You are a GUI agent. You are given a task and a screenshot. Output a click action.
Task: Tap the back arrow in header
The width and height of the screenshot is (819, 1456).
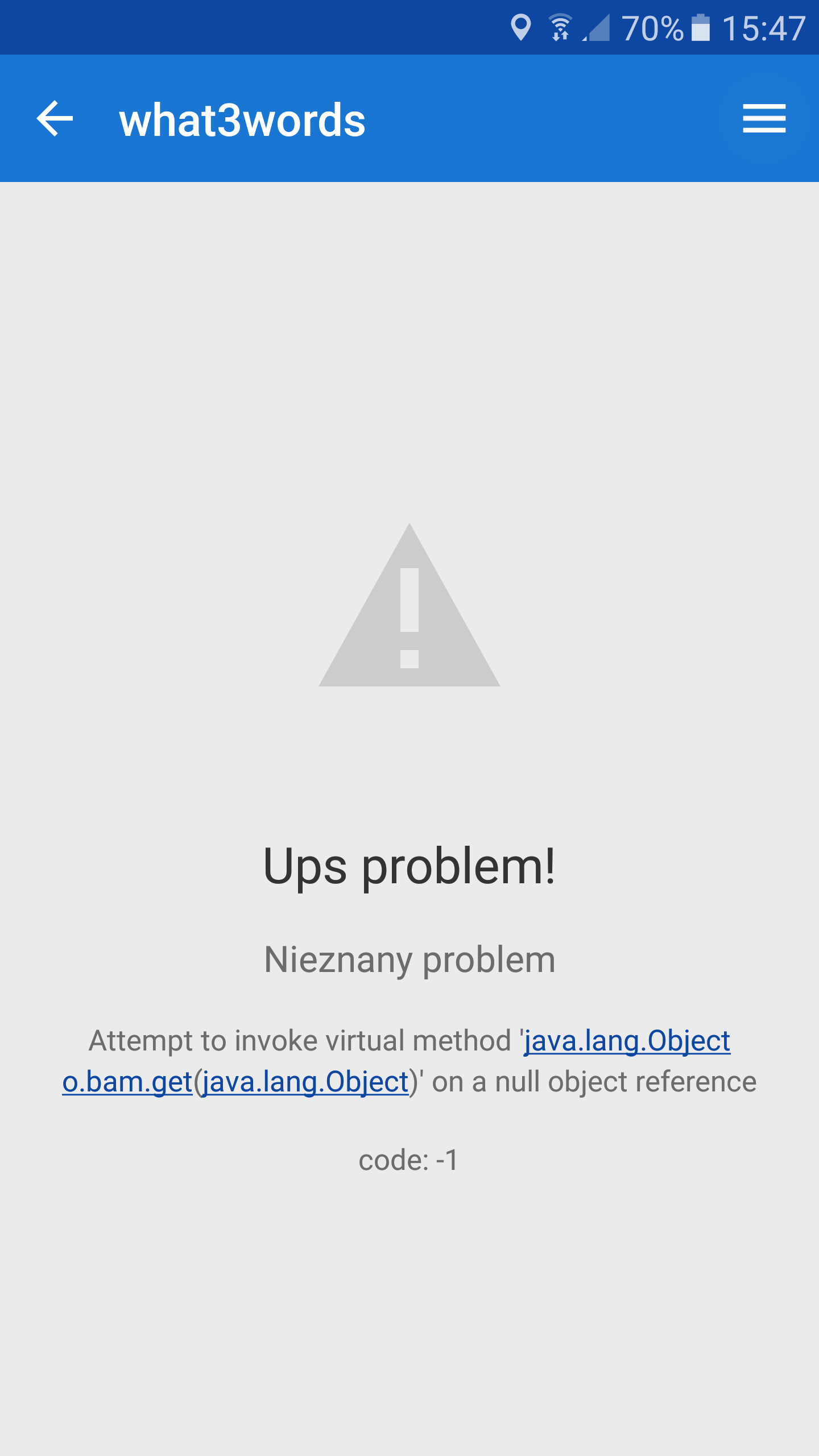[55, 118]
